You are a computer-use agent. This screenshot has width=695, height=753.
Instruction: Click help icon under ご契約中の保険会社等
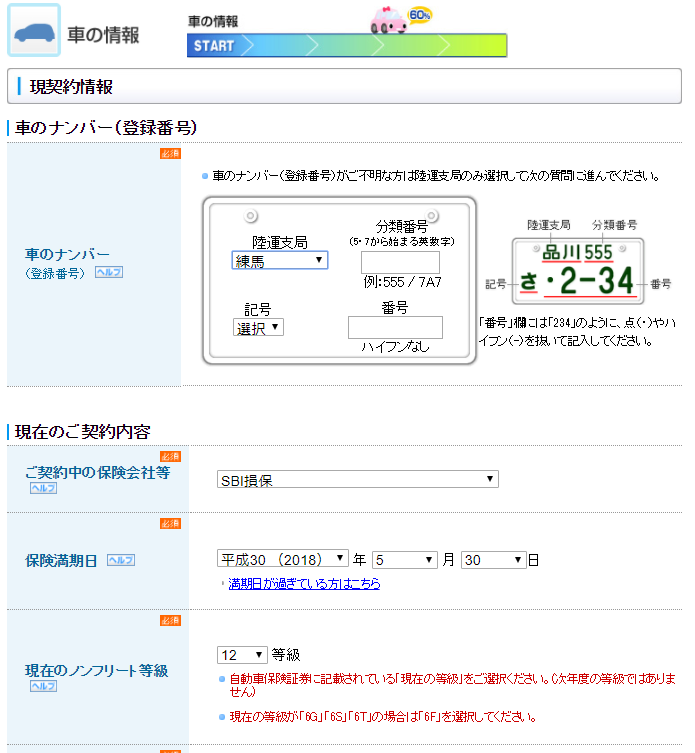pos(43,489)
